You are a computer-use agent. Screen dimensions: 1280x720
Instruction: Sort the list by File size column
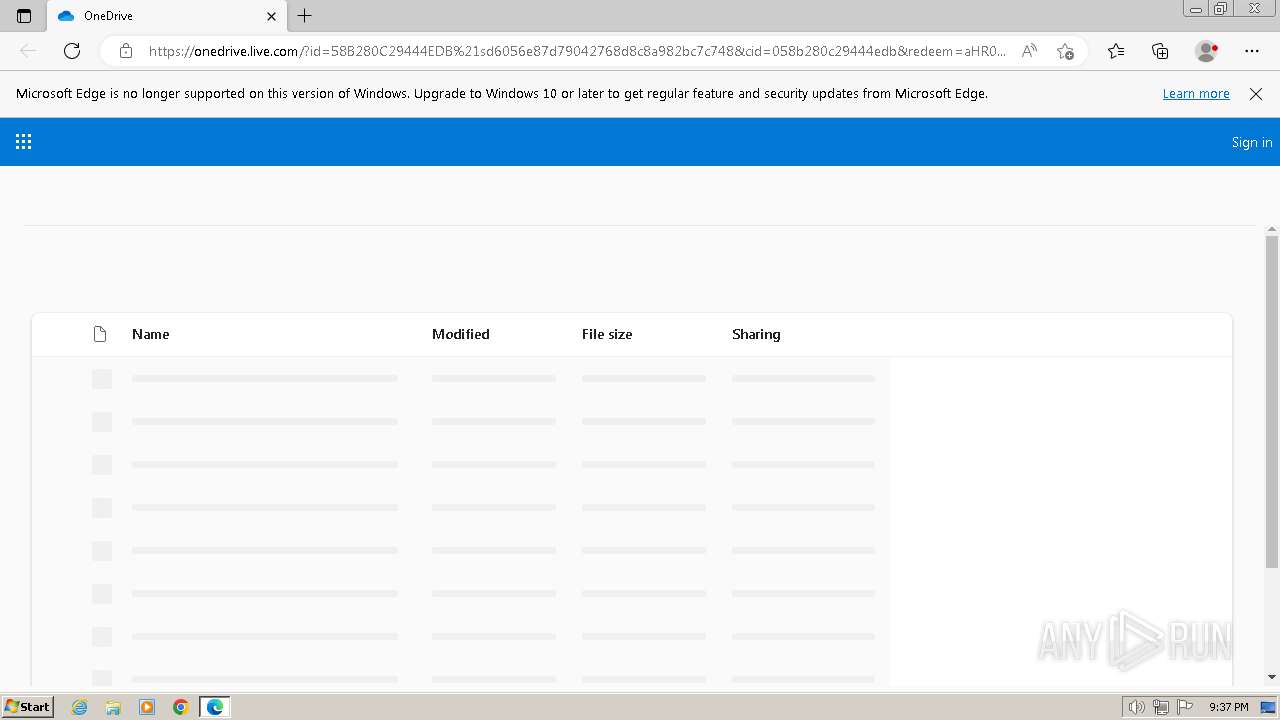pos(607,334)
